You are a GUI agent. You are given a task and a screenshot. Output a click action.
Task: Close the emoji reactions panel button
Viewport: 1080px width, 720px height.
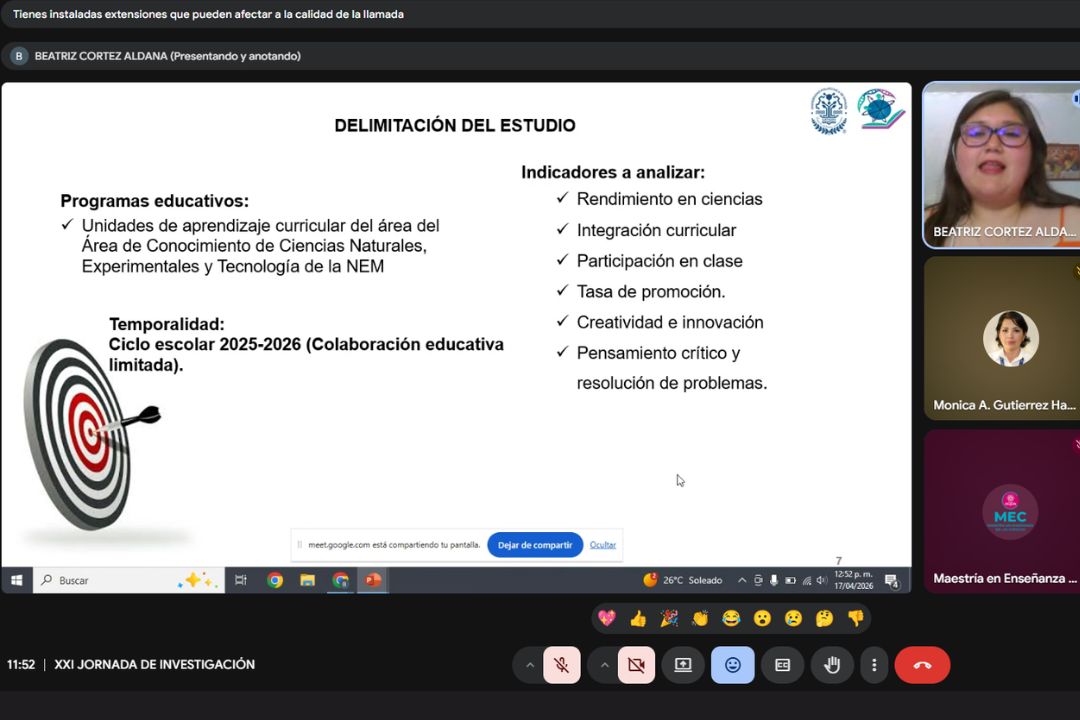[732, 665]
